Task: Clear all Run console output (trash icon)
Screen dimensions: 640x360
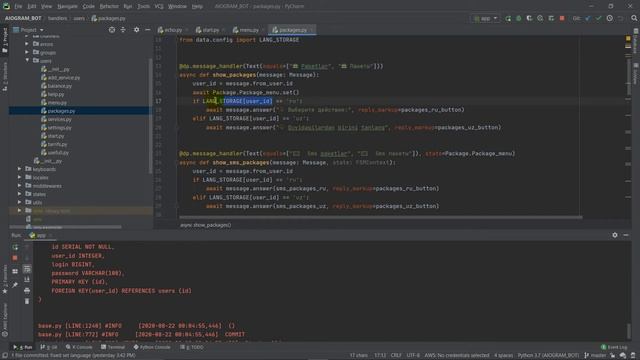Action: 27,301
